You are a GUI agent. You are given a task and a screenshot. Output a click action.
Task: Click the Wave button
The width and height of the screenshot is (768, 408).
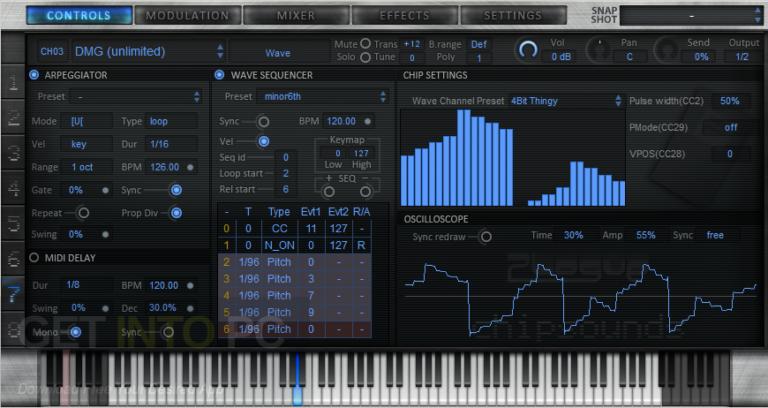[x=278, y=52]
